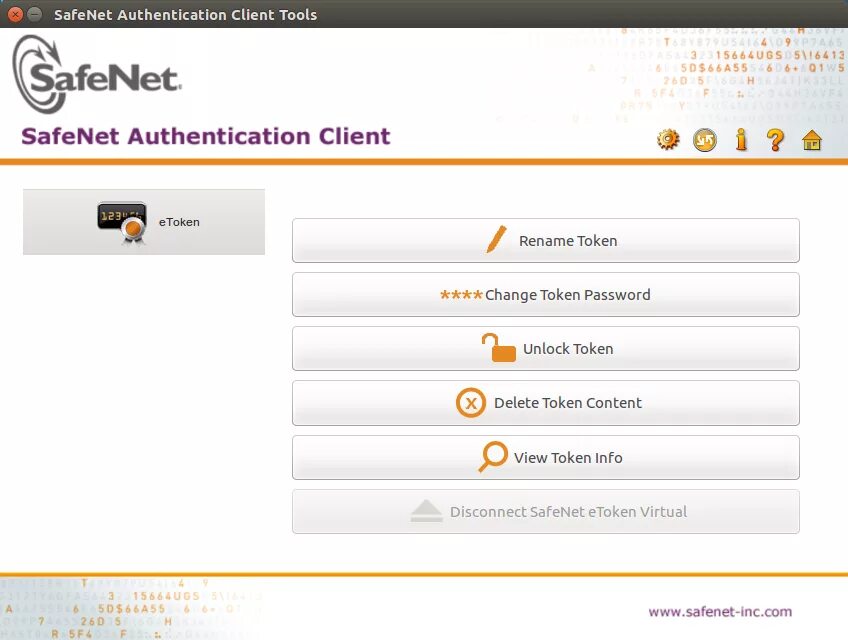Screen dimensions: 848x640
Task: Close the SafeNet Authentication Client Tools window
Action: [16, 15]
